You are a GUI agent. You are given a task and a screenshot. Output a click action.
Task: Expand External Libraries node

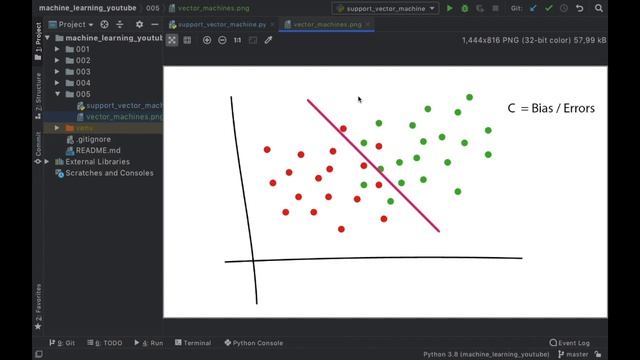pyautogui.click(x=47, y=162)
